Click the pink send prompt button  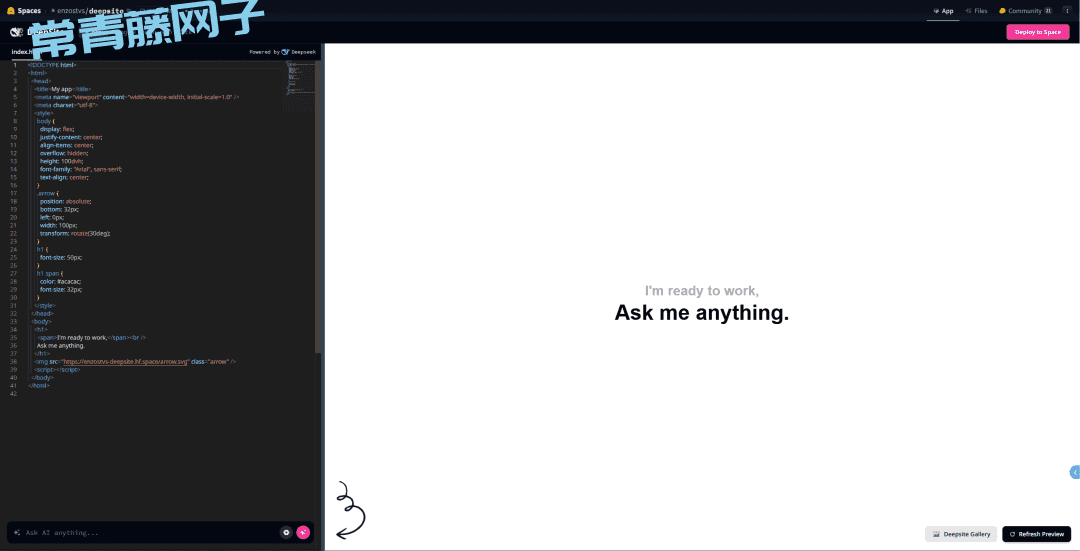click(303, 532)
